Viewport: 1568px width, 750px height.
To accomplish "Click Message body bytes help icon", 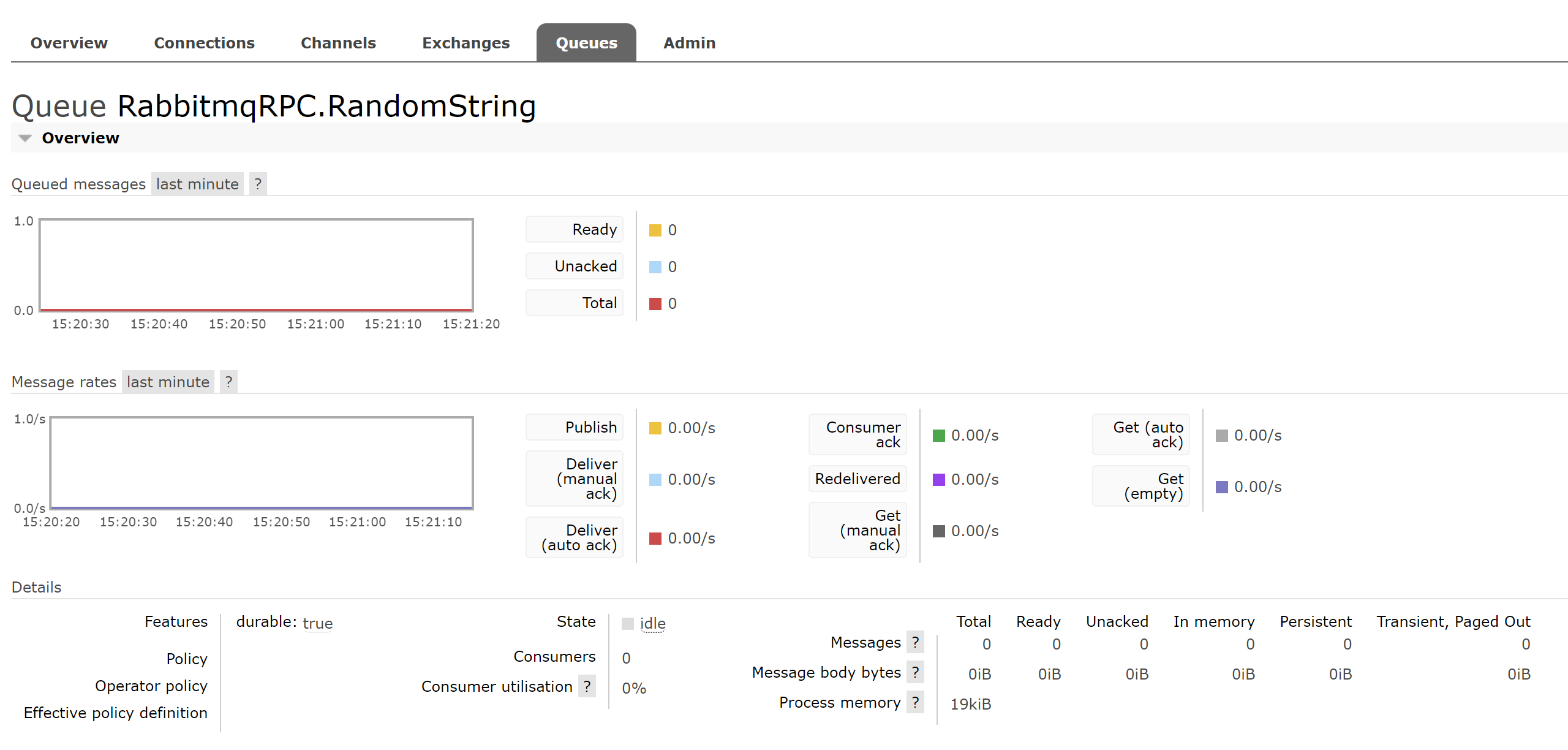I will 915,672.
